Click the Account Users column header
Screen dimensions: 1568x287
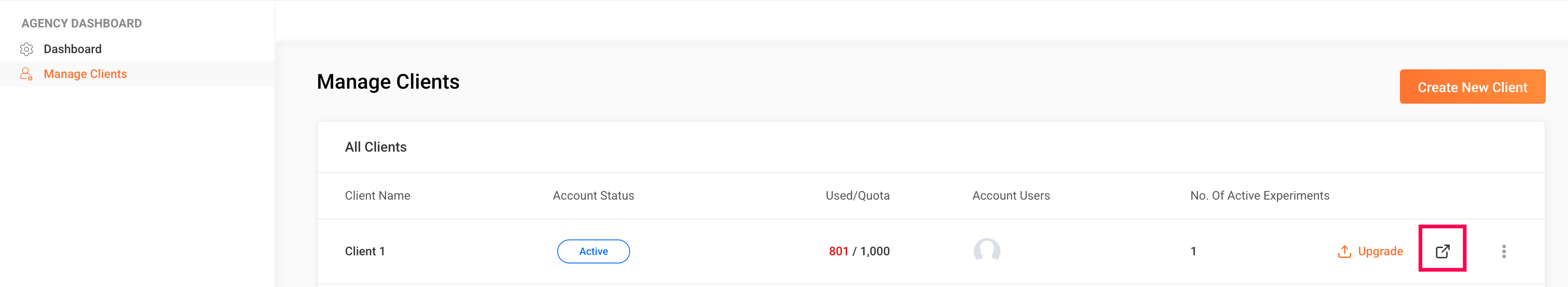[1010, 196]
